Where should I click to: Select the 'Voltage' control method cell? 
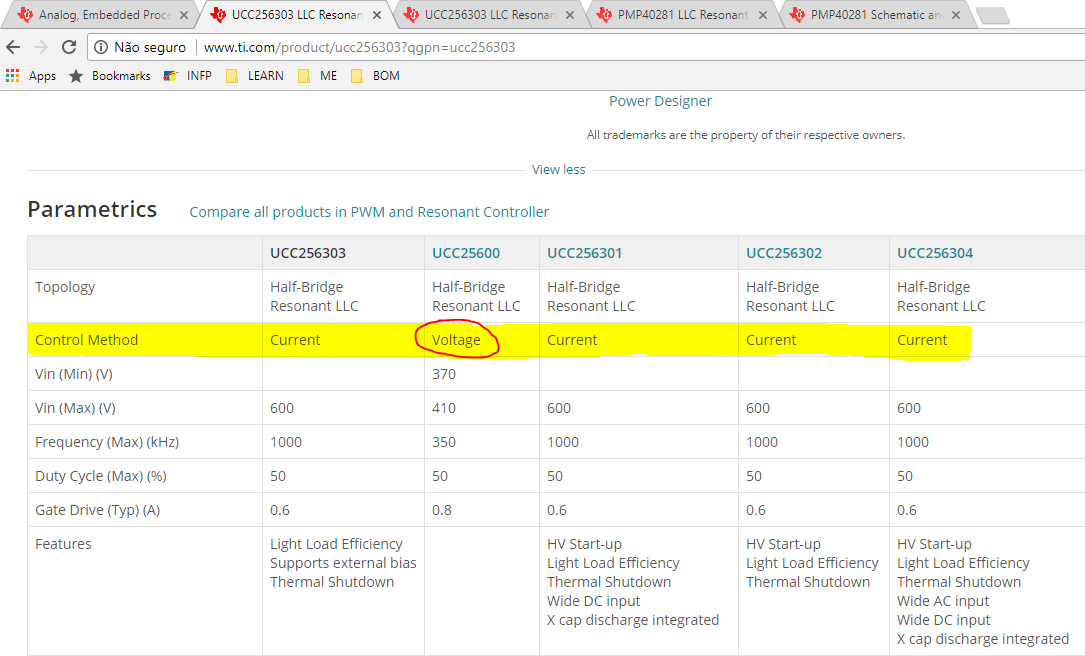point(456,340)
